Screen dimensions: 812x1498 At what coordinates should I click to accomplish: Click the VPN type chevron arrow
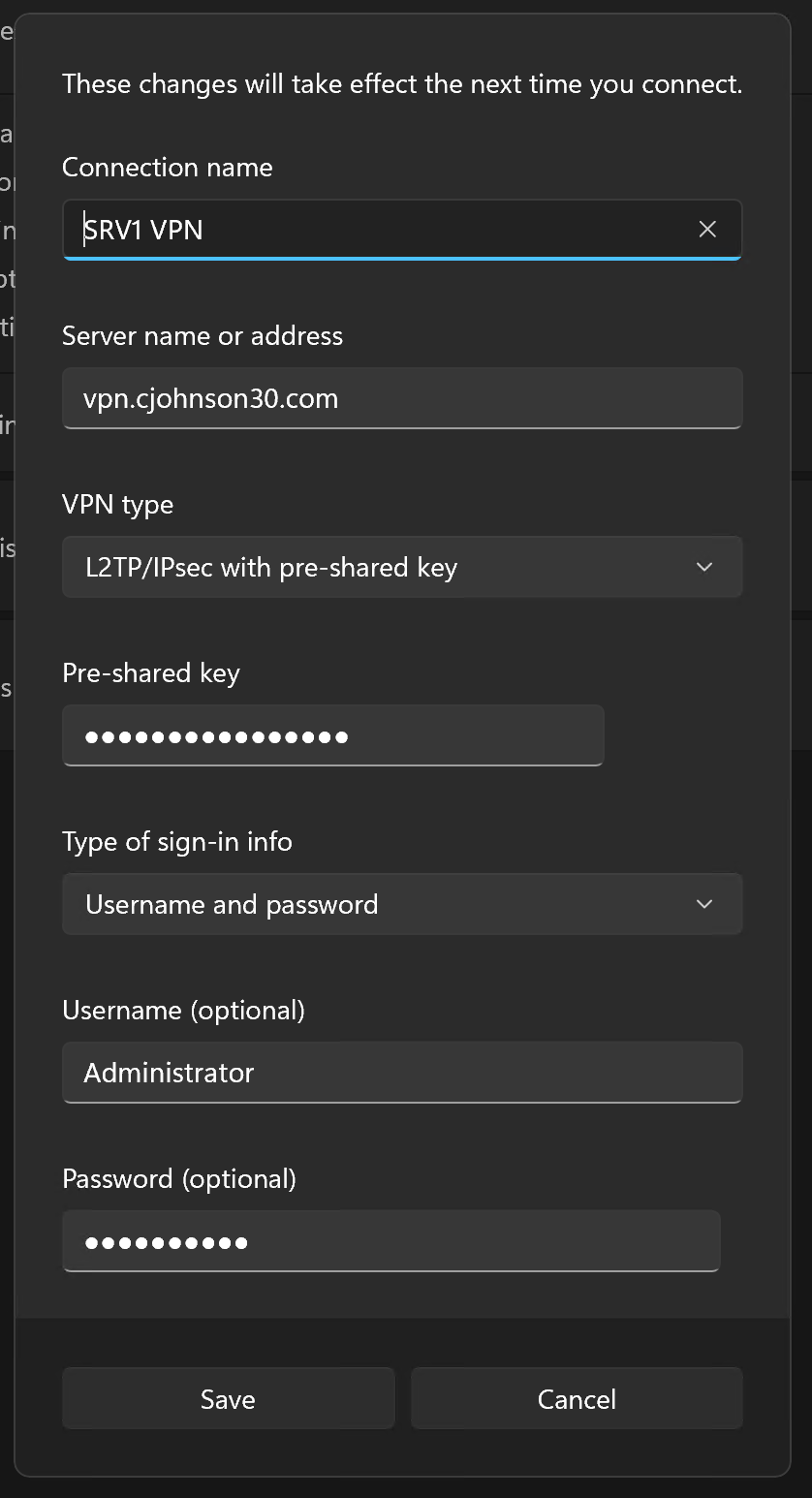tap(703, 567)
